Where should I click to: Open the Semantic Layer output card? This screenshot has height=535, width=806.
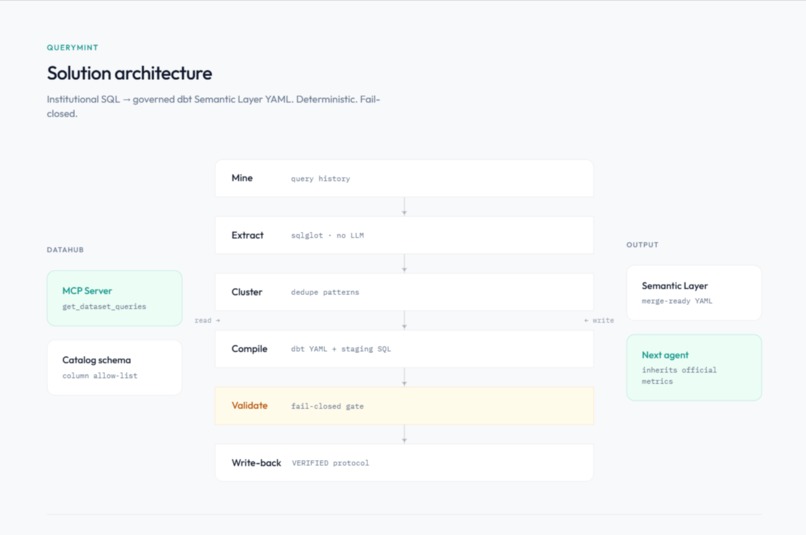pyautogui.click(x=694, y=293)
